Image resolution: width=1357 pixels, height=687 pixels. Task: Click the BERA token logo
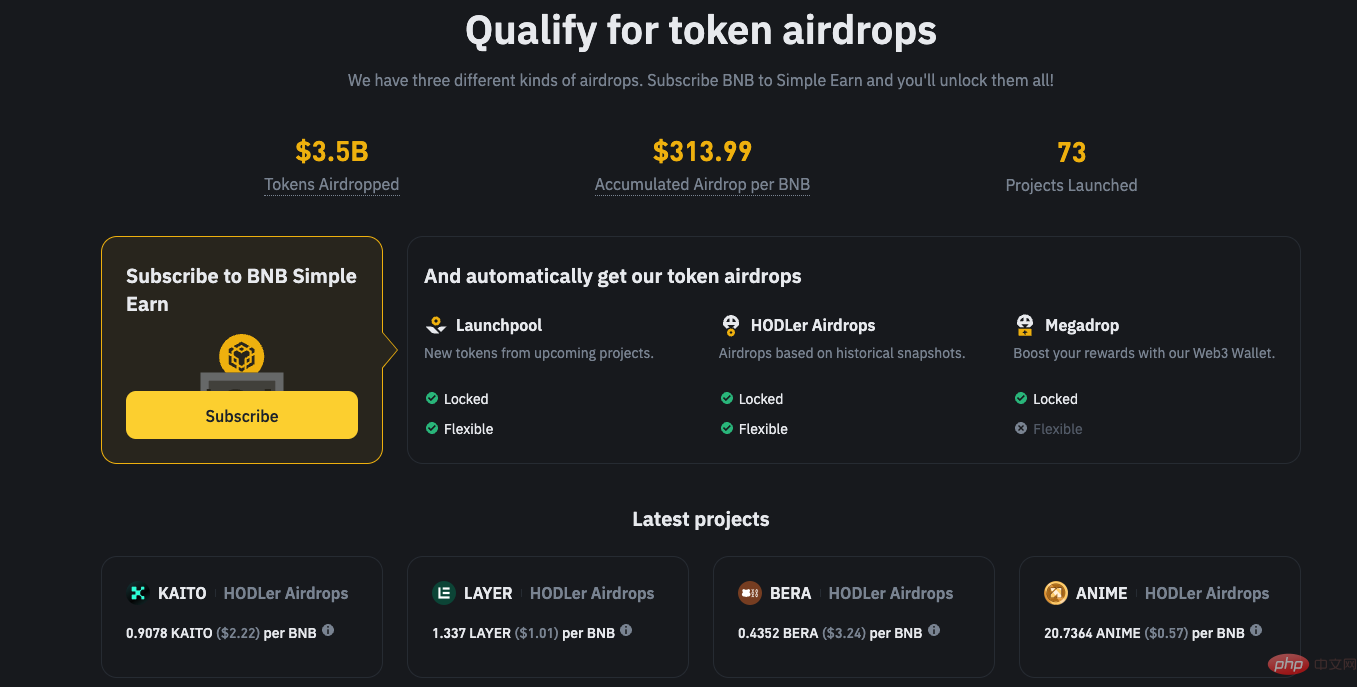(749, 593)
